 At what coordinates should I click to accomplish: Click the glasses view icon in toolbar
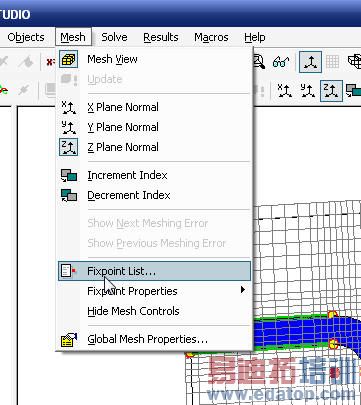pyautogui.click(x=281, y=62)
